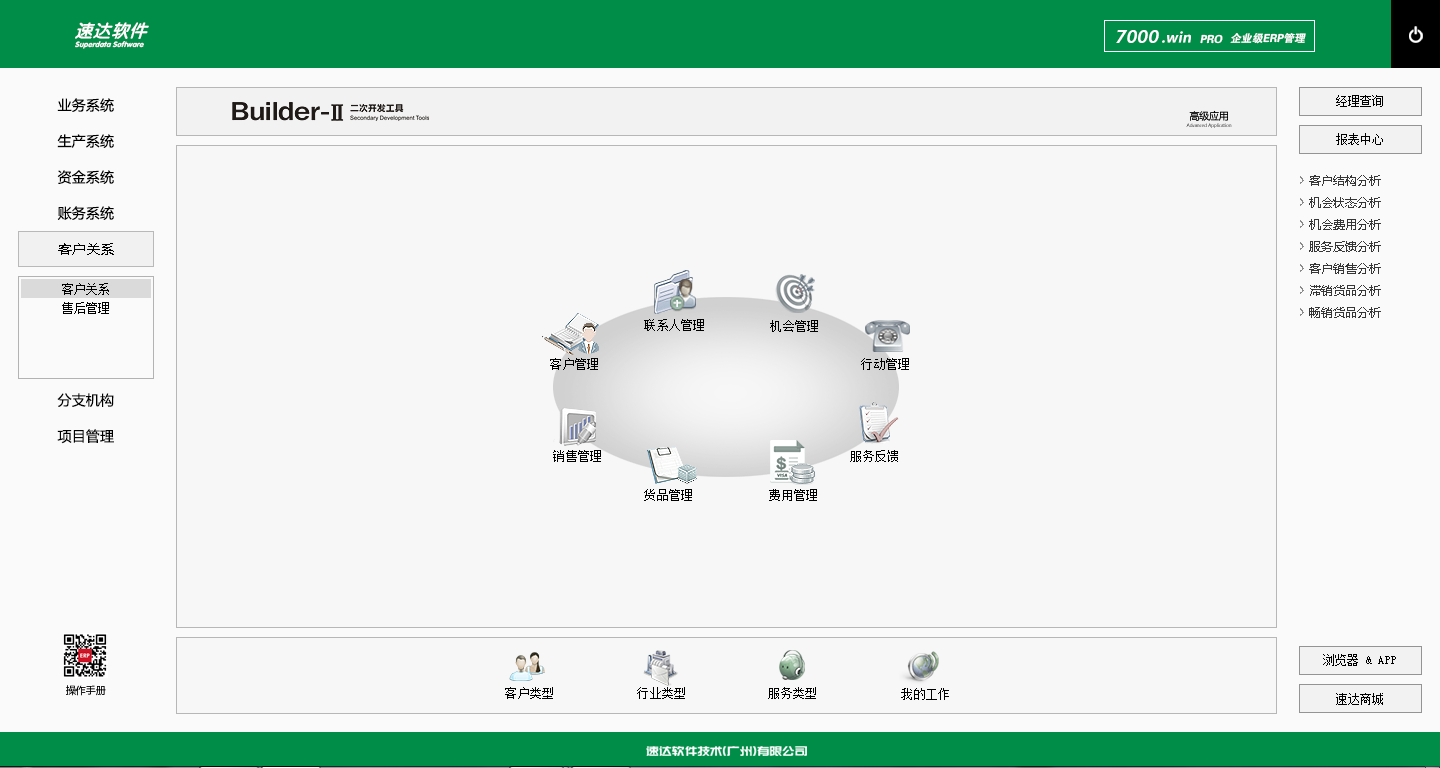This screenshot has width=1440, height=768.
Task: Click the 机会管理 target icon
Action: click(794, 293)
